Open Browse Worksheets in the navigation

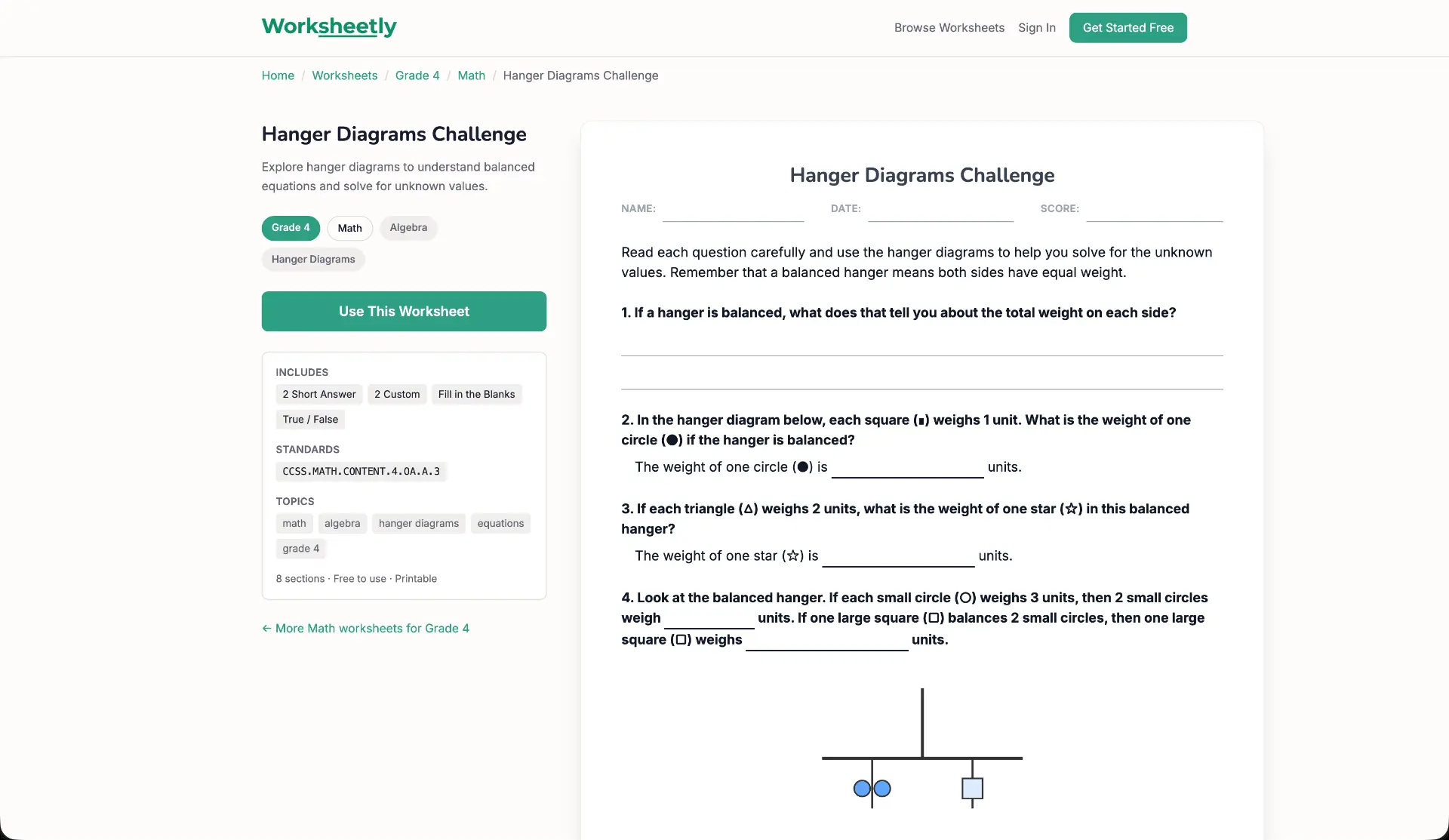(949, 28)
